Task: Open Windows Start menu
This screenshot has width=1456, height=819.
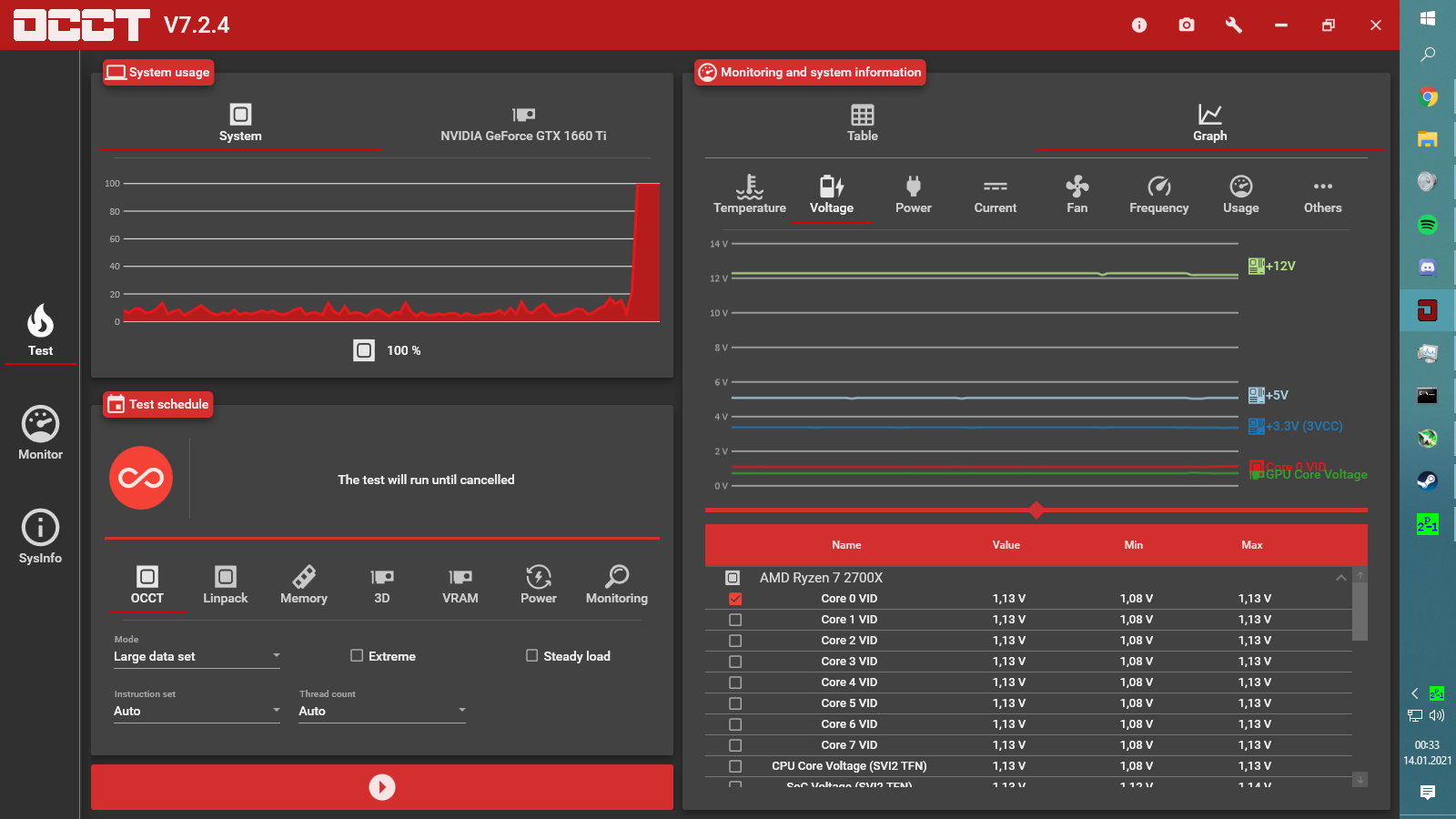Action: (1428, 18)
